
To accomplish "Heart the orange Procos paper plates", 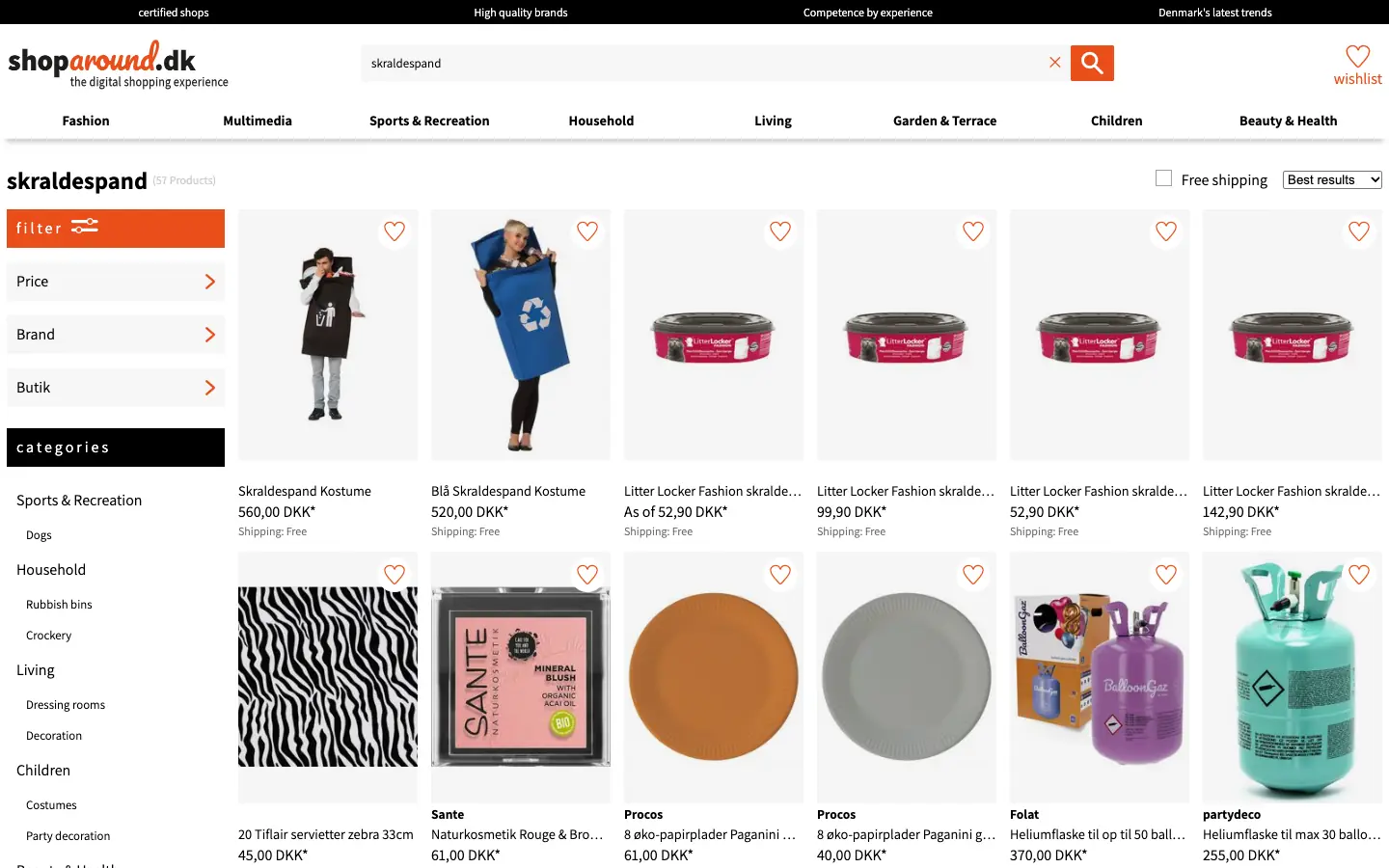I will point(780,575).
